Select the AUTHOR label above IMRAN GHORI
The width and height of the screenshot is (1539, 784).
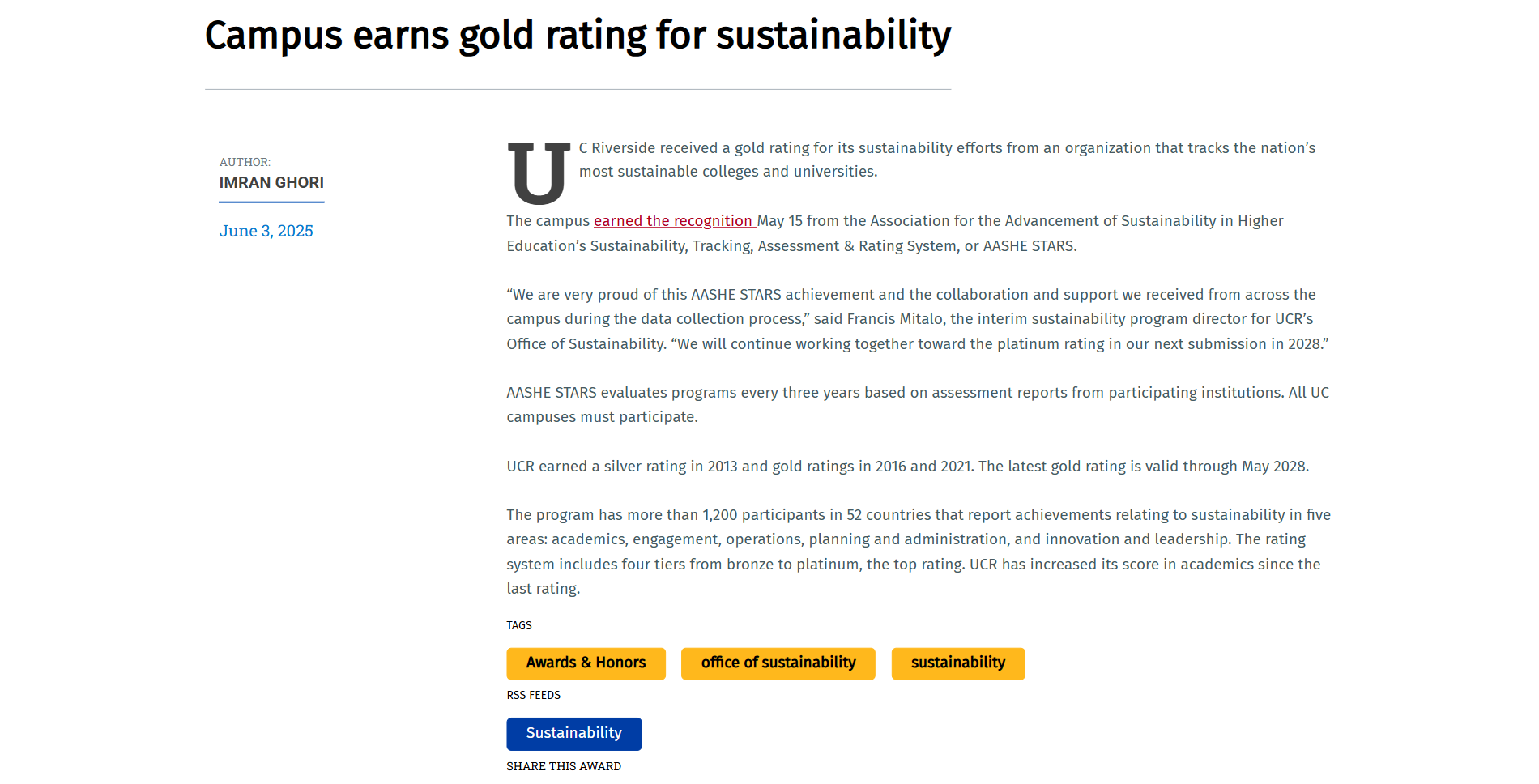pos(245,161)
